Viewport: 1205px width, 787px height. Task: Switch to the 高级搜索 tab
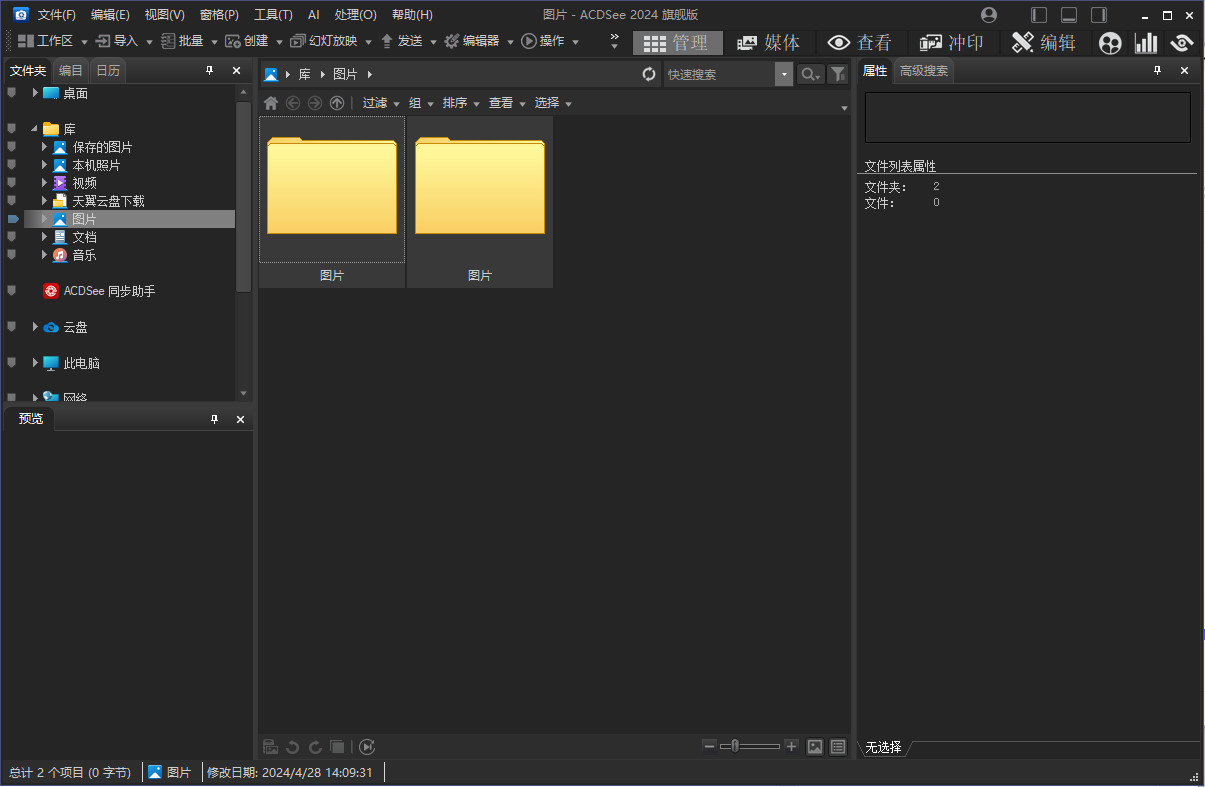(923, 71)
